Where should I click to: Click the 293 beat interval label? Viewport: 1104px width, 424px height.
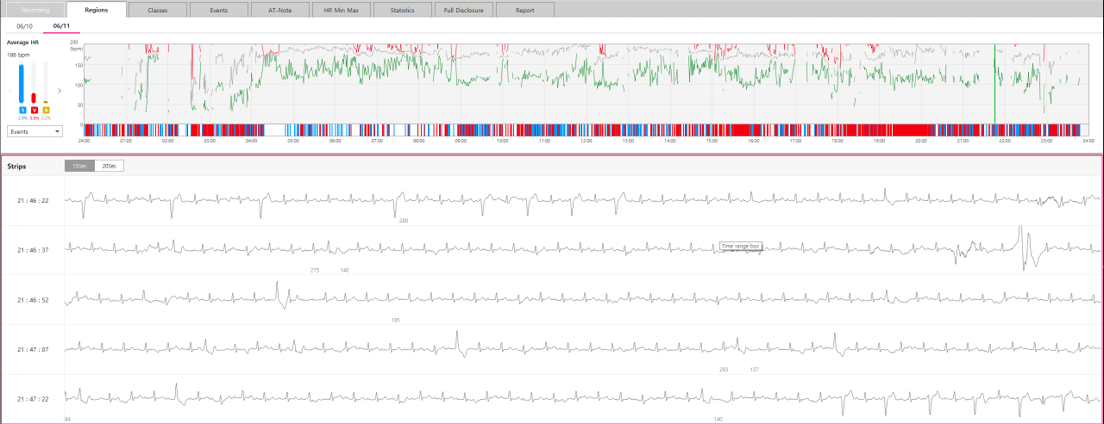click(724, 369)
